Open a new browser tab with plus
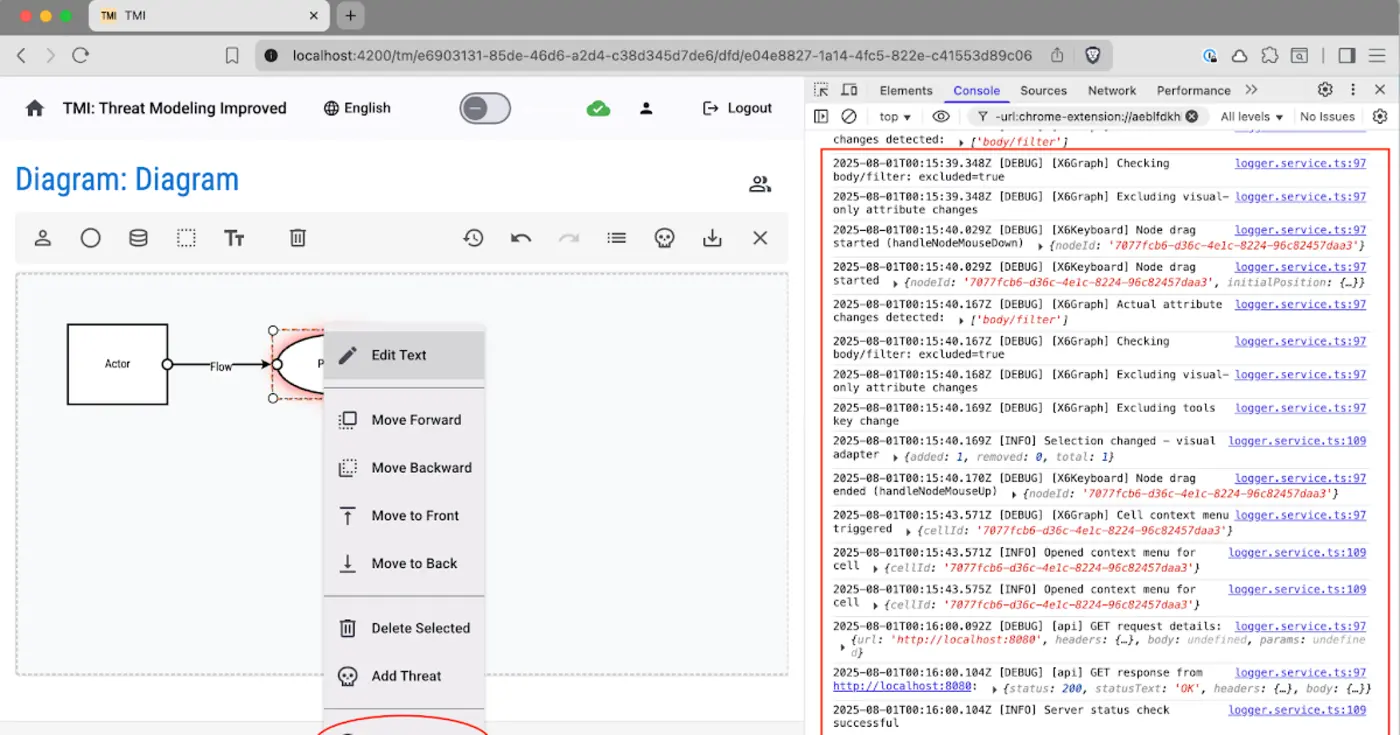The height and width of the screenshot is (735, 1400). (x=350, y=16)
